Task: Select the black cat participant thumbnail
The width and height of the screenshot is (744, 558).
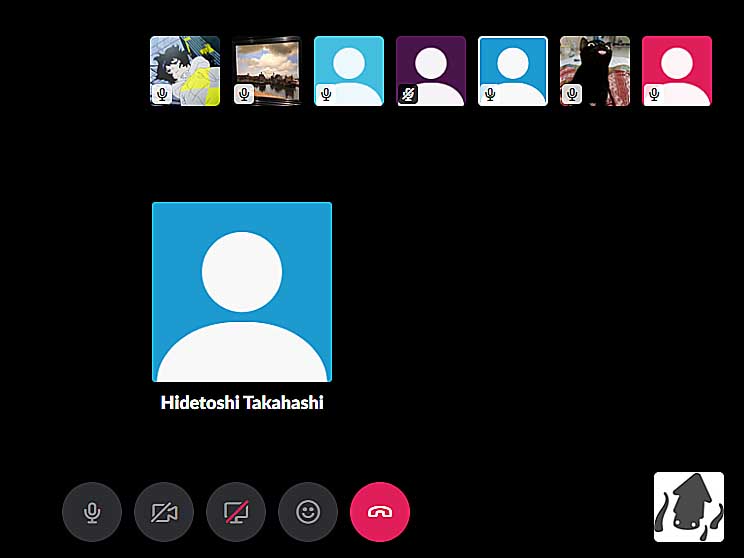Action: tap(595, 71)
